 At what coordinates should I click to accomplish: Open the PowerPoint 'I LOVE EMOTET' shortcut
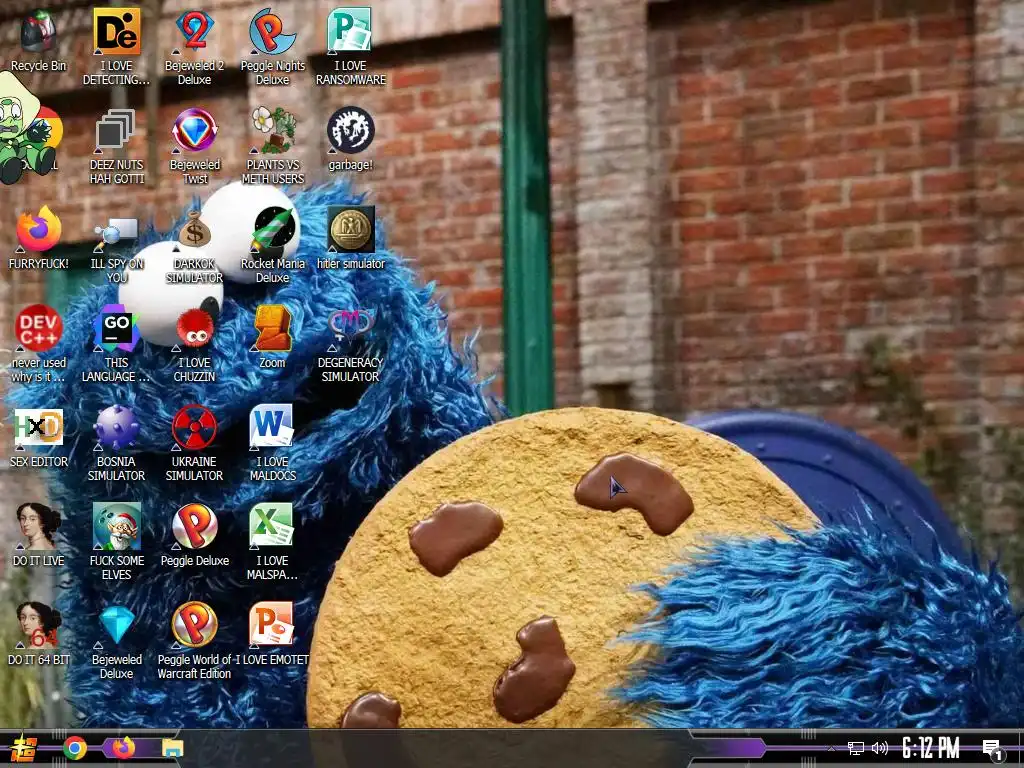coord(272,624)
